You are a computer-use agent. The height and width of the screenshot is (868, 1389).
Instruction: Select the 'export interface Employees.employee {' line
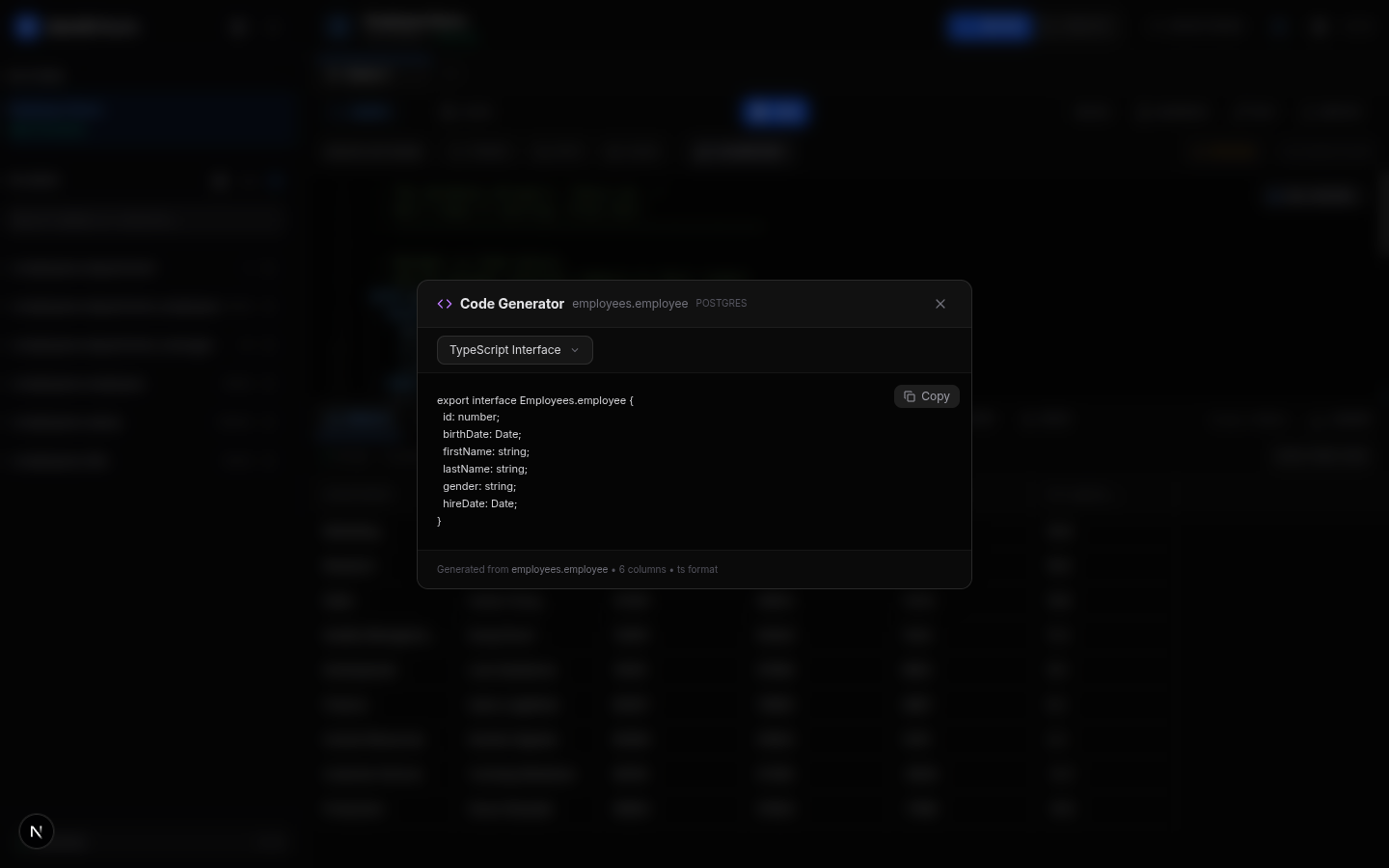[x=535, y=400]
